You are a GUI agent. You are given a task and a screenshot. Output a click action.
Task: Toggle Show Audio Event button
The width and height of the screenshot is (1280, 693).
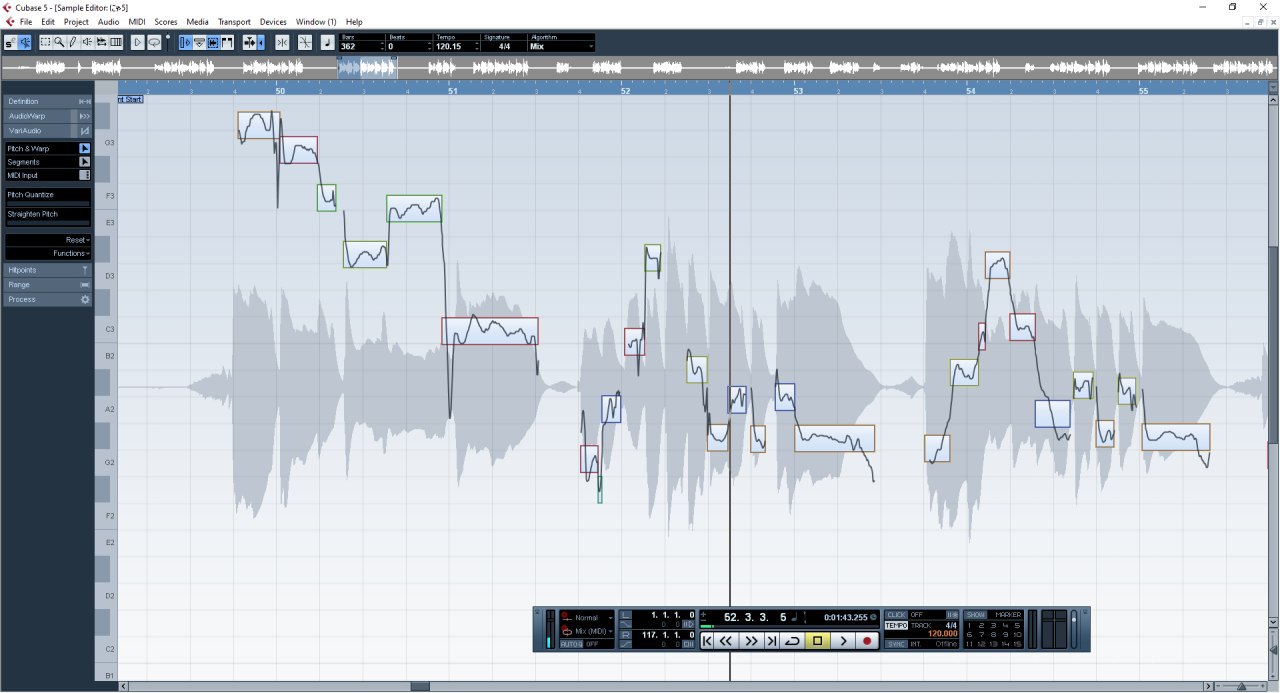(x=213, y=43)
